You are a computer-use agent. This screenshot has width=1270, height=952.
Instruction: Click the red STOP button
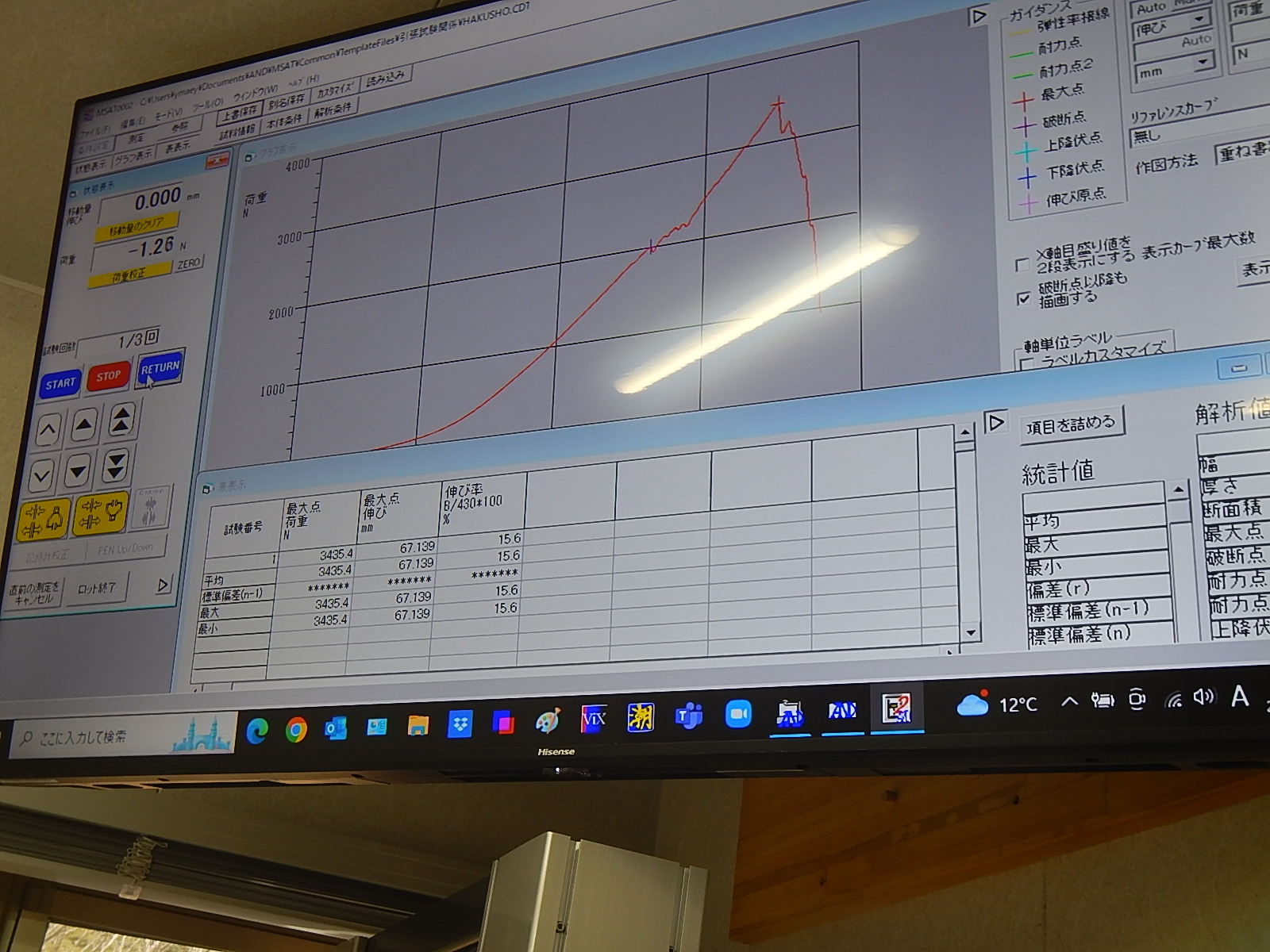point(108,376)
